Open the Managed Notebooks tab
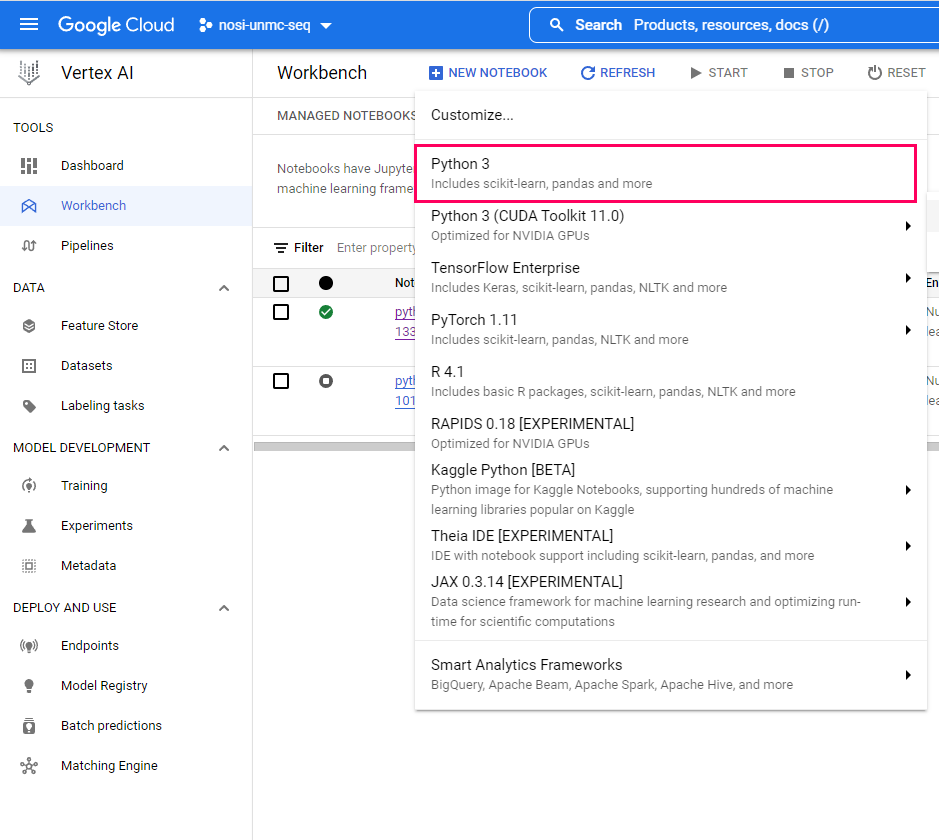 pos(346,116)
